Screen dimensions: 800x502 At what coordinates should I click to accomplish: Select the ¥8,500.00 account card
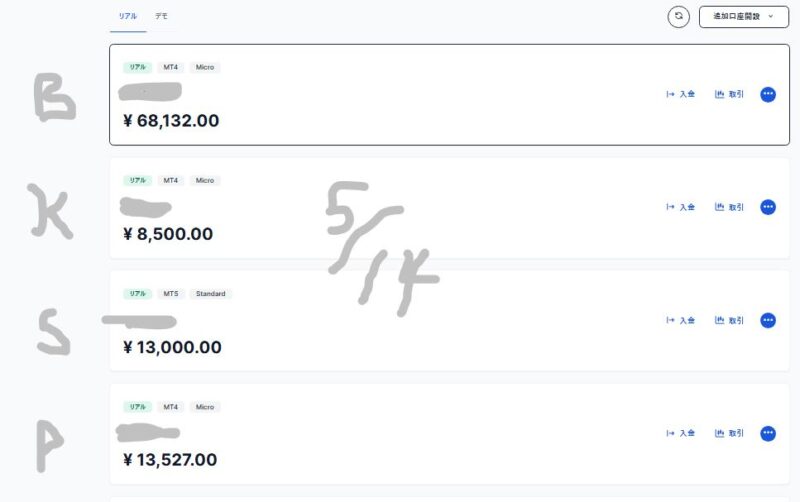click(449, 208)
